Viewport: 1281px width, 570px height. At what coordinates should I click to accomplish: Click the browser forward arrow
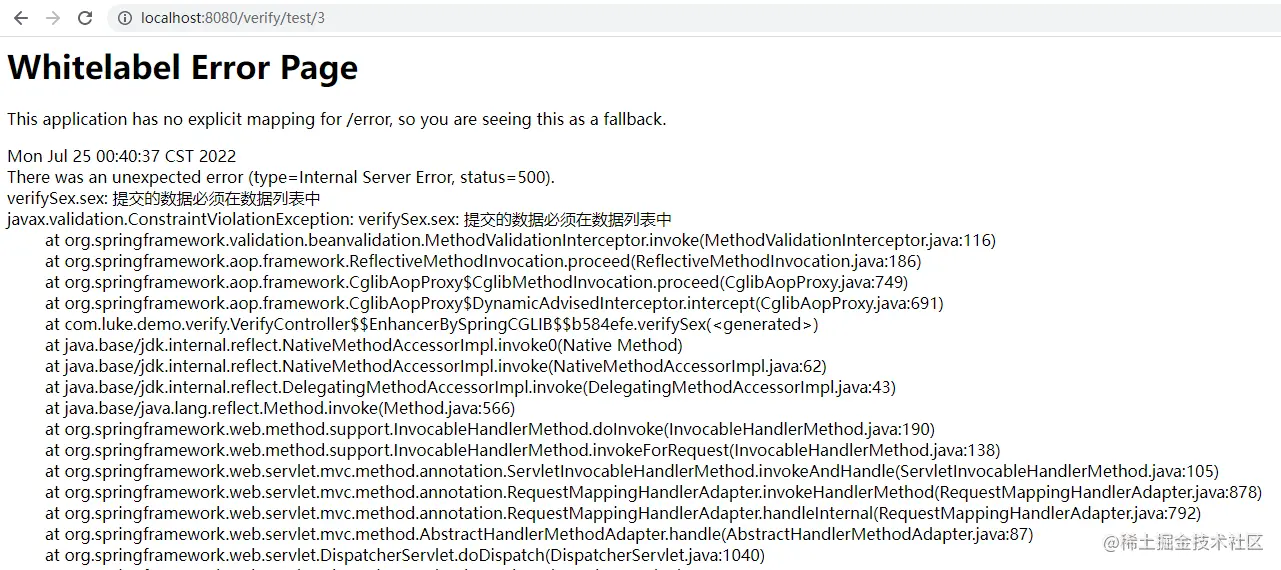(53, 18)
